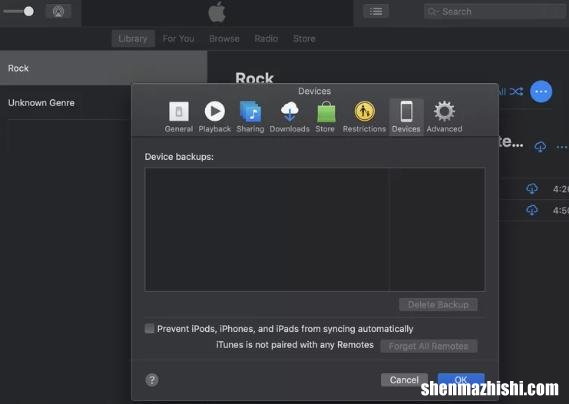The image size is (569, 404).
Task: Download the song lasting 4:5x via cloud icon
Action: pos(532,210)
